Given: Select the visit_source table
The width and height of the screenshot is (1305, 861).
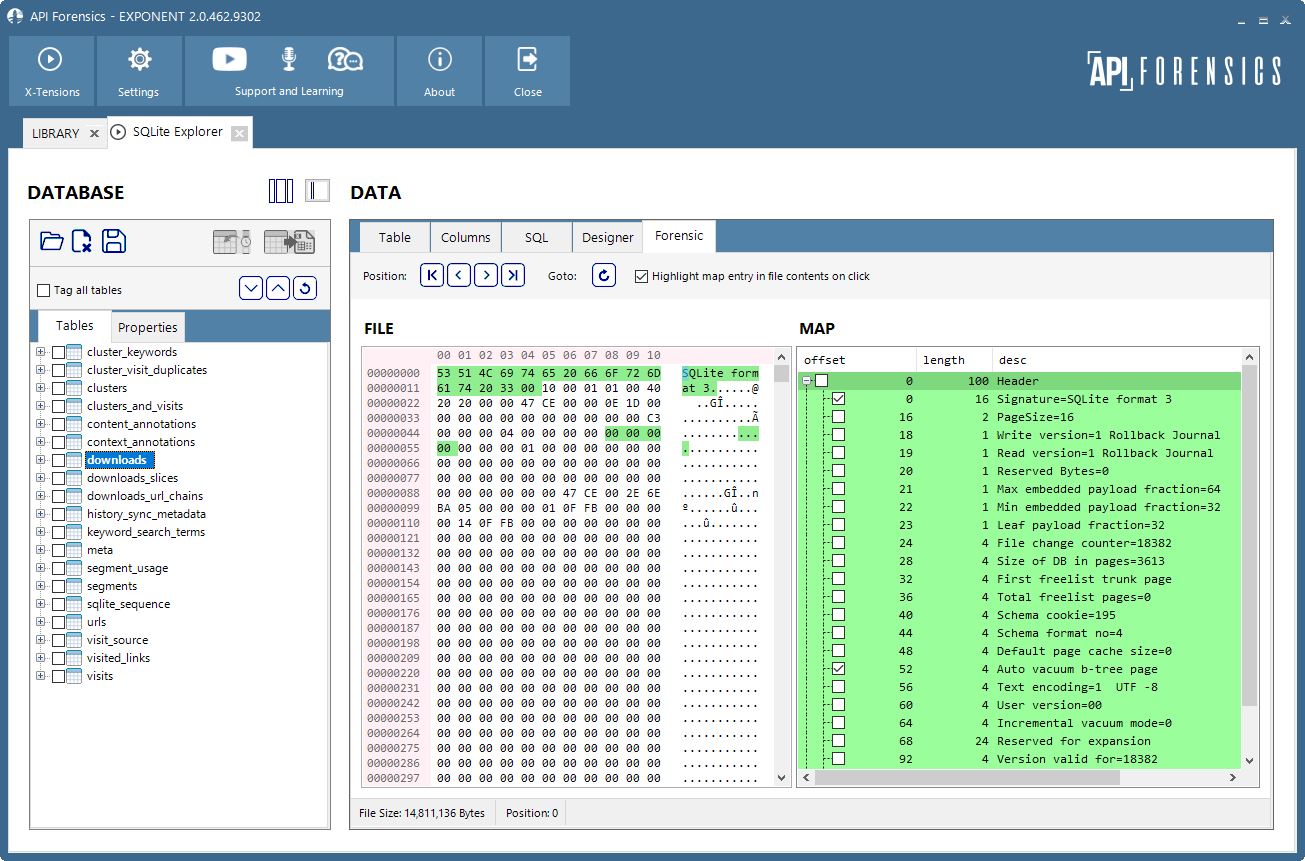Looking at the screenshot, I should pos(117,640).
